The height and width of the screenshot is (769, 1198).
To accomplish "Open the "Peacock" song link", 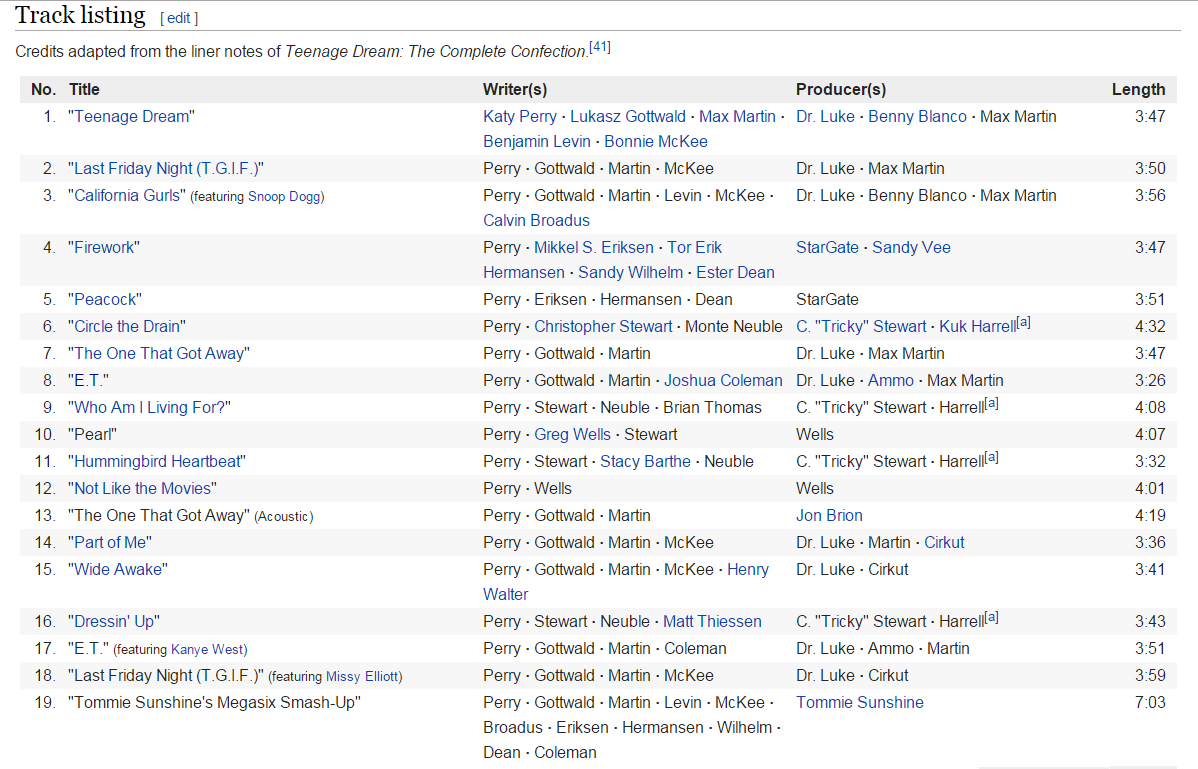I will pos(105,299).
